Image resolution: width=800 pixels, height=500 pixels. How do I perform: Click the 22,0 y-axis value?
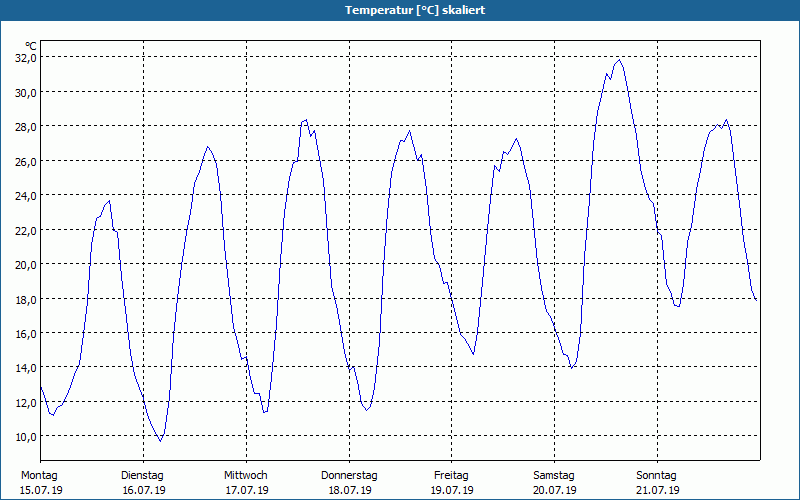click(x=26, y=231)
